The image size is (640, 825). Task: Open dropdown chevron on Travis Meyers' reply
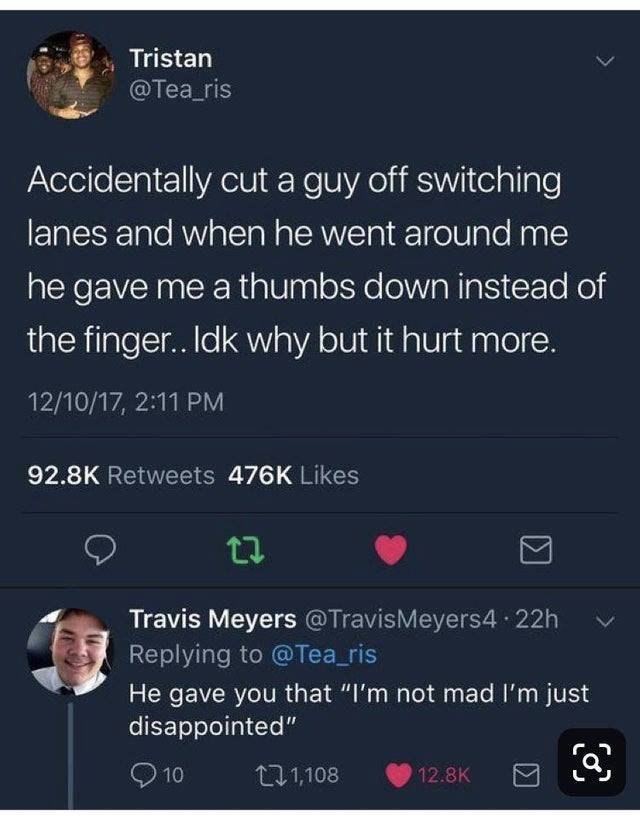tap(606, 621)
